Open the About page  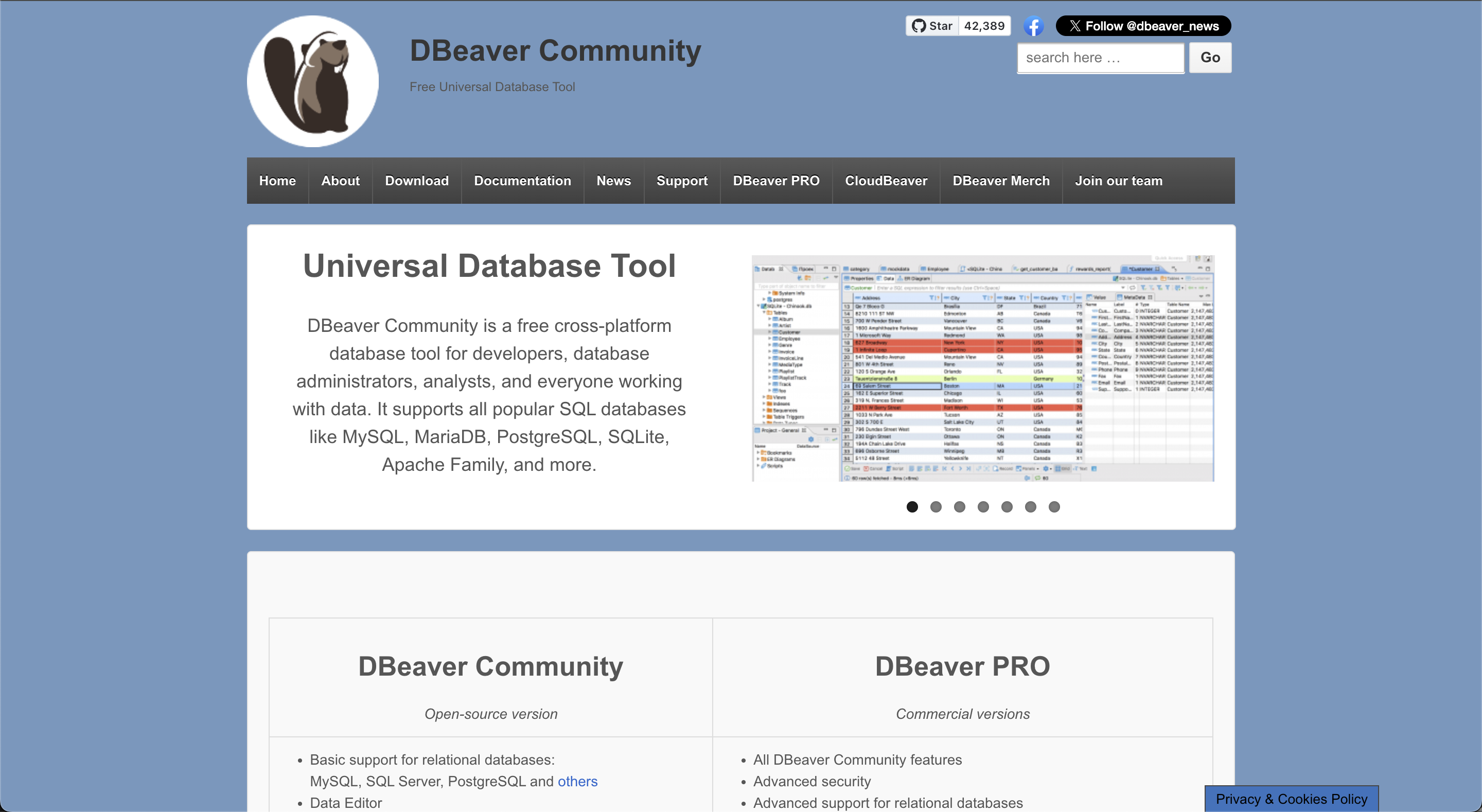[340, 180]
